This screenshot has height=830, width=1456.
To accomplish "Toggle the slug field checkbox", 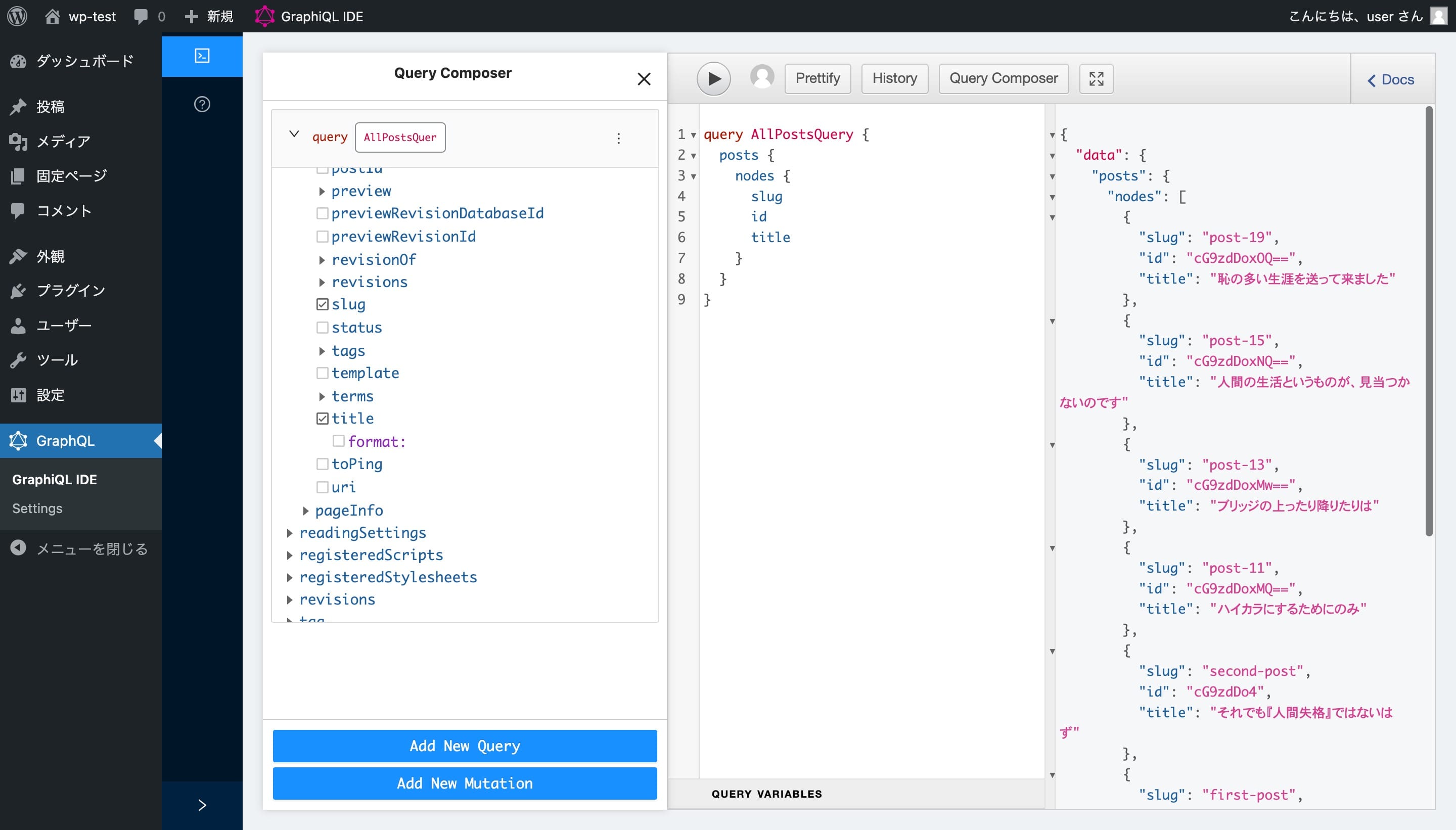I will click(x=322, y=304).
